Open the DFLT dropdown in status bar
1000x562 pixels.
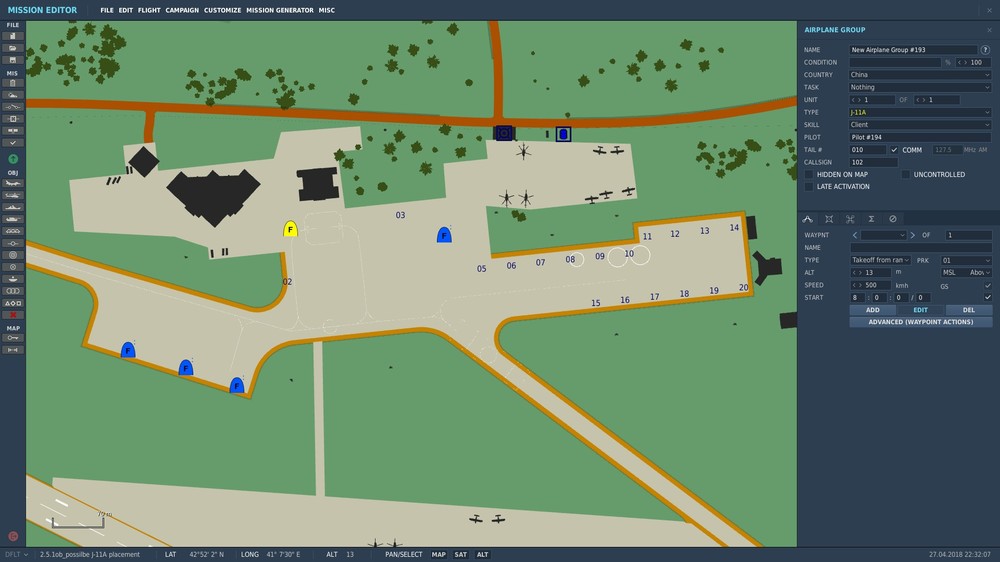pos(17,554)
